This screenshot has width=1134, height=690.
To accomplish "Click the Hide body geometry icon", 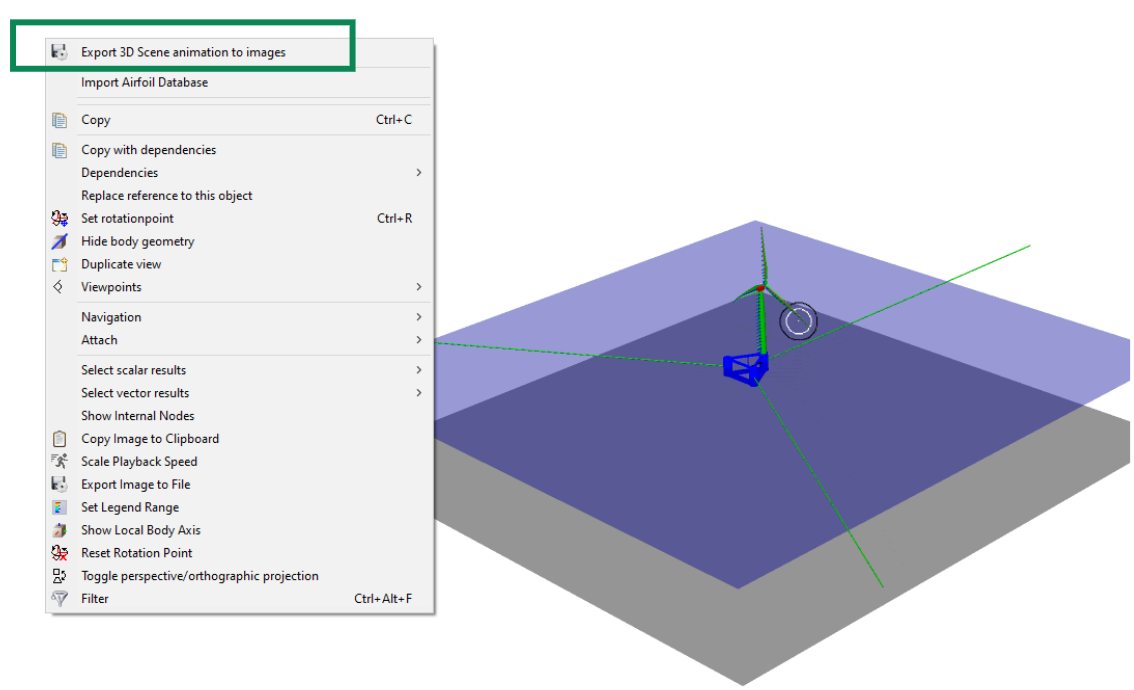I will tap(59, 241).
